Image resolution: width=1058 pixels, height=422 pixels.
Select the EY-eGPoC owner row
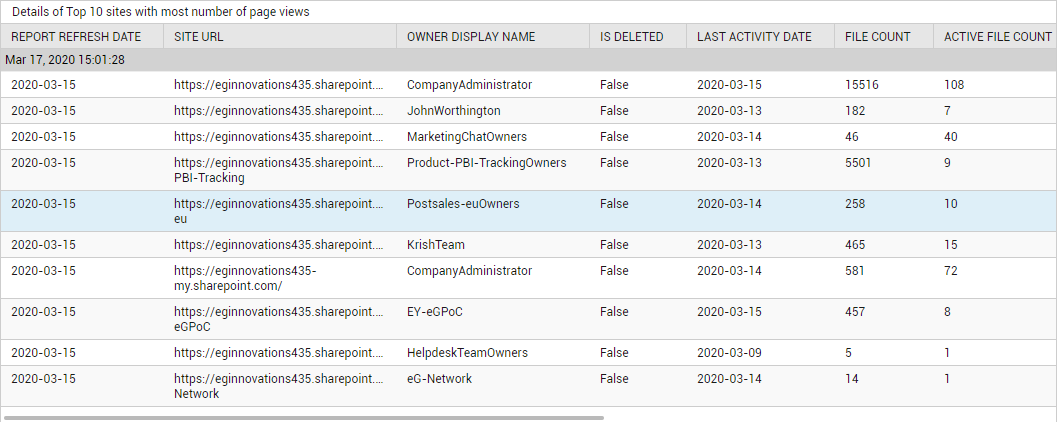tap(528, 319)
